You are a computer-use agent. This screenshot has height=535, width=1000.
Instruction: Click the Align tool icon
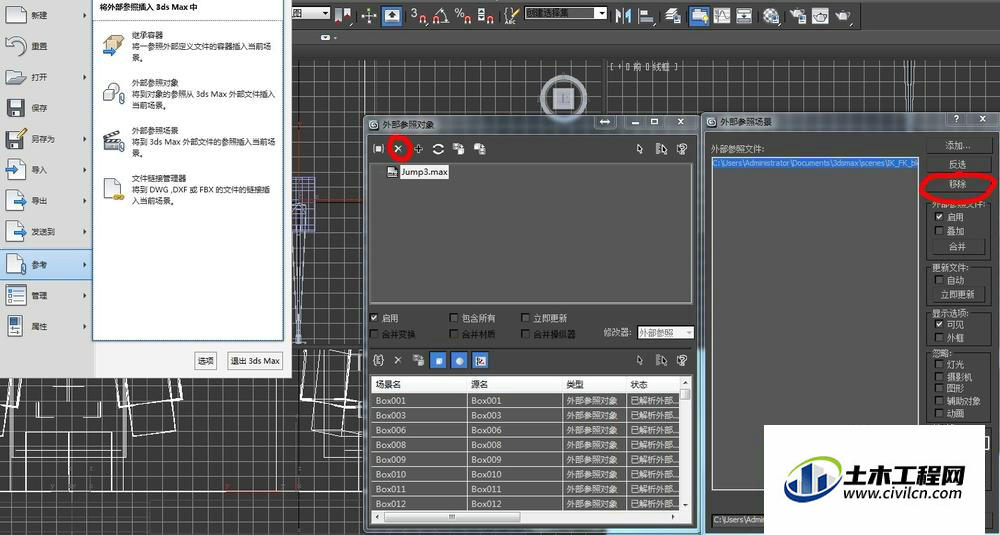coord(646,16)
